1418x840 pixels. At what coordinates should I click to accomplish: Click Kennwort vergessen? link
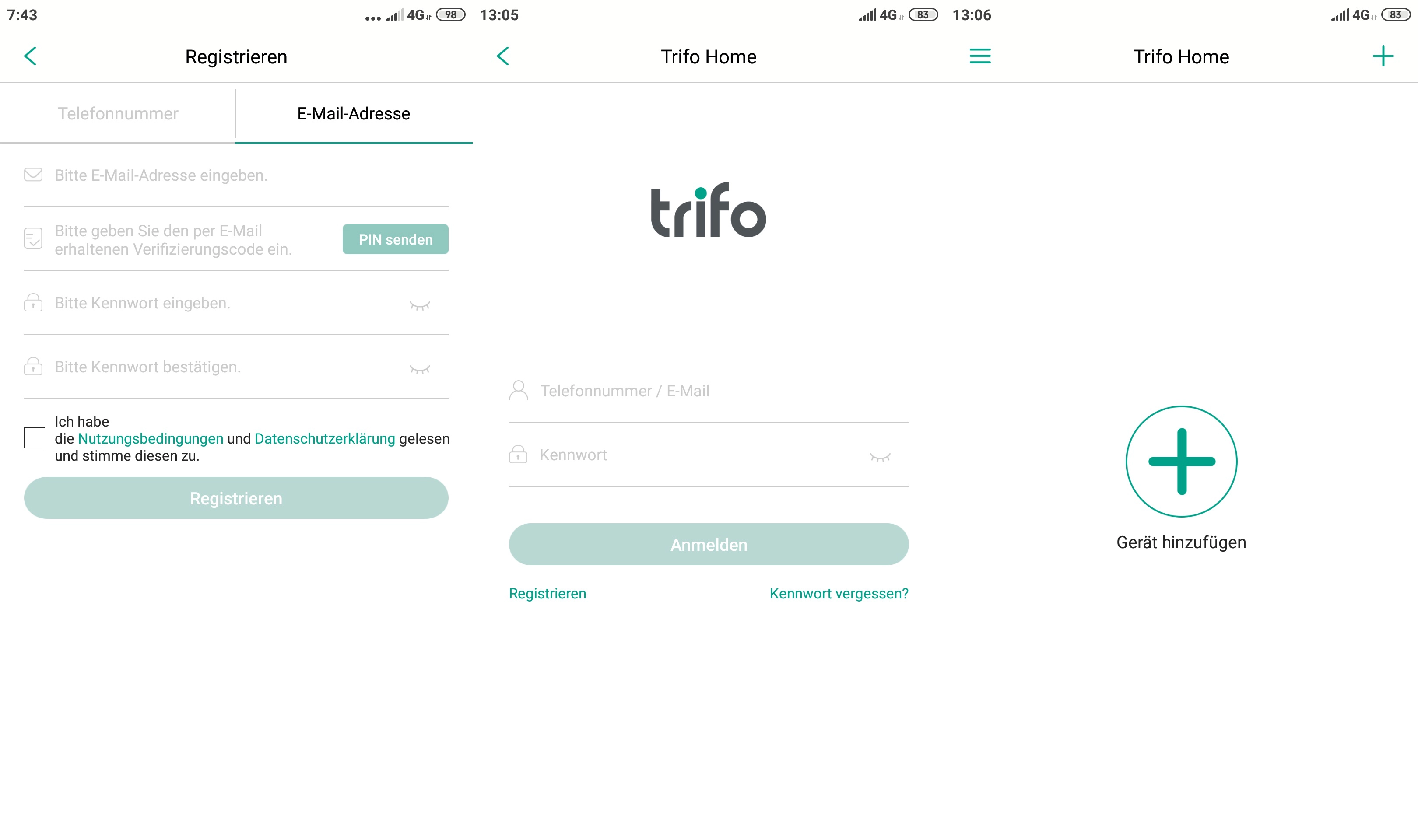click(839, 593)
